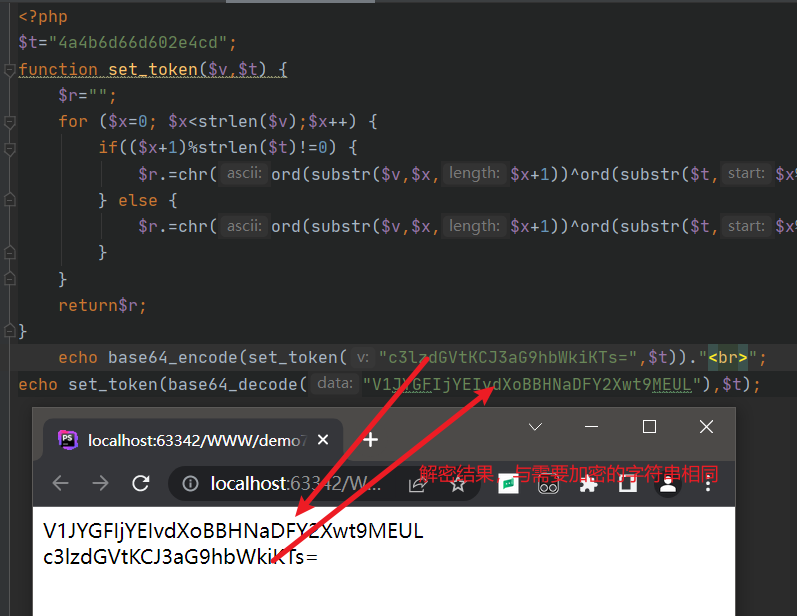Viewport: 797px width, 616px height.
Task: Focus the browser address bar
Action: pos(324,483)
